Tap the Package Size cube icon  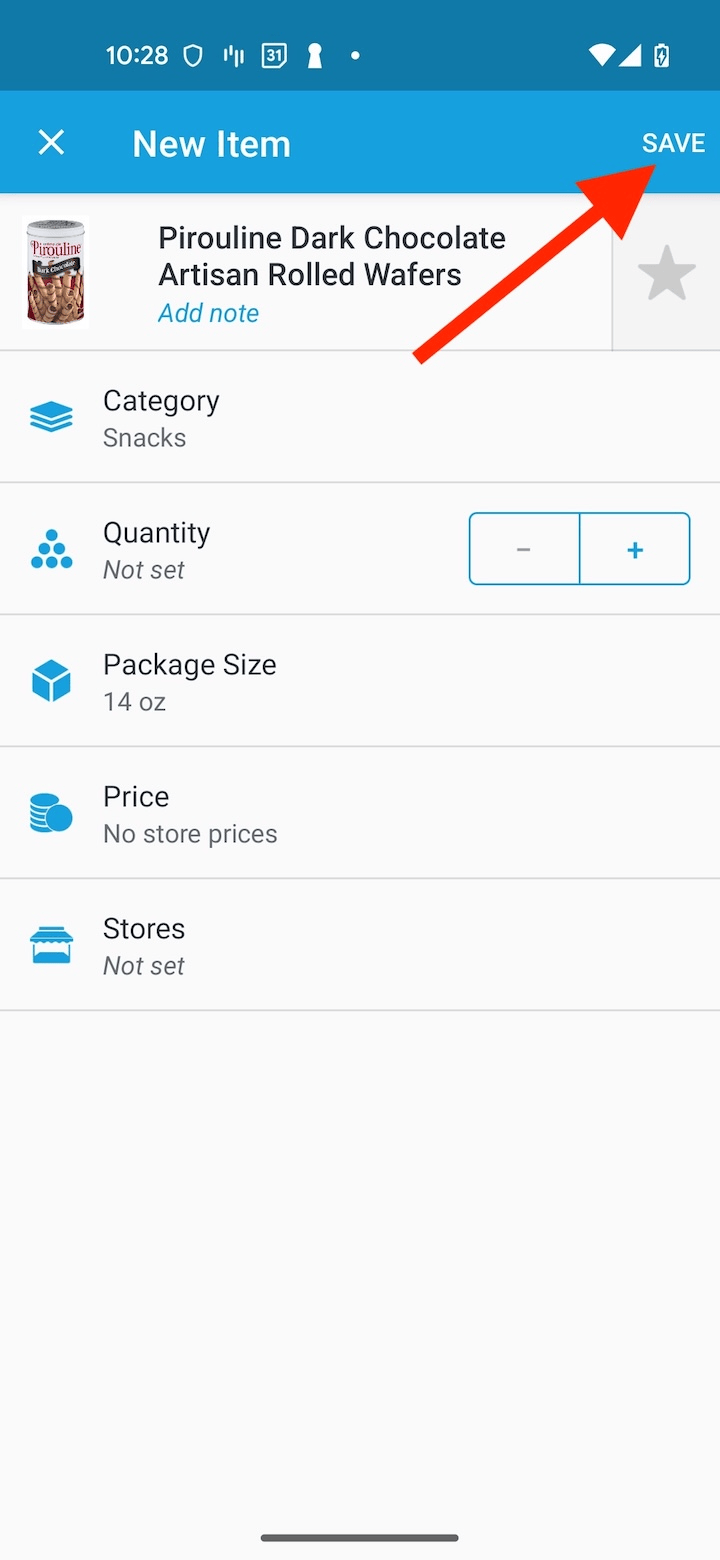[x=51, y=681]
